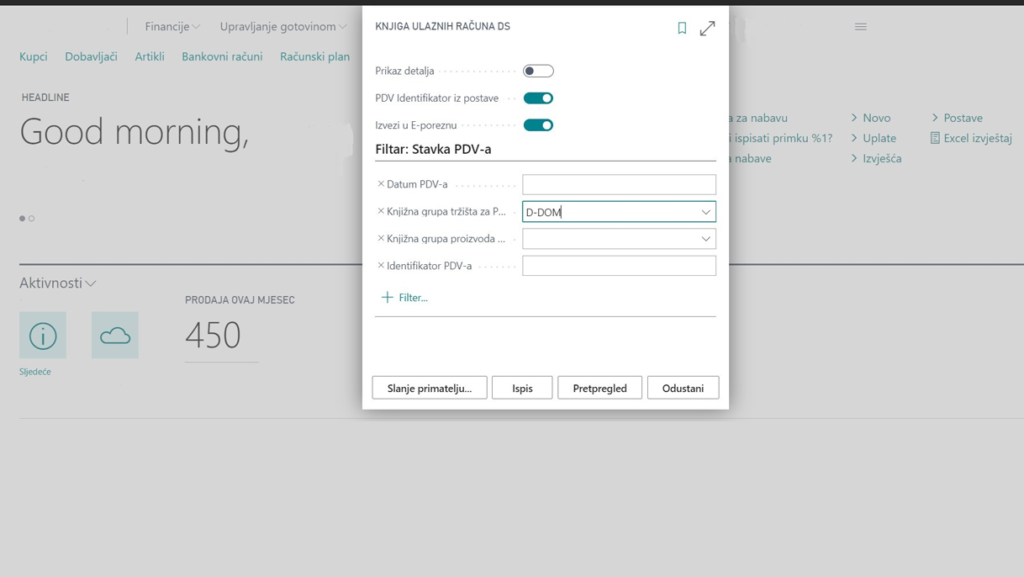Image resolution: width=1024 pixels, height=577 pixels.
Task: Click the cloud activity tile
Action: click(115, 336)
